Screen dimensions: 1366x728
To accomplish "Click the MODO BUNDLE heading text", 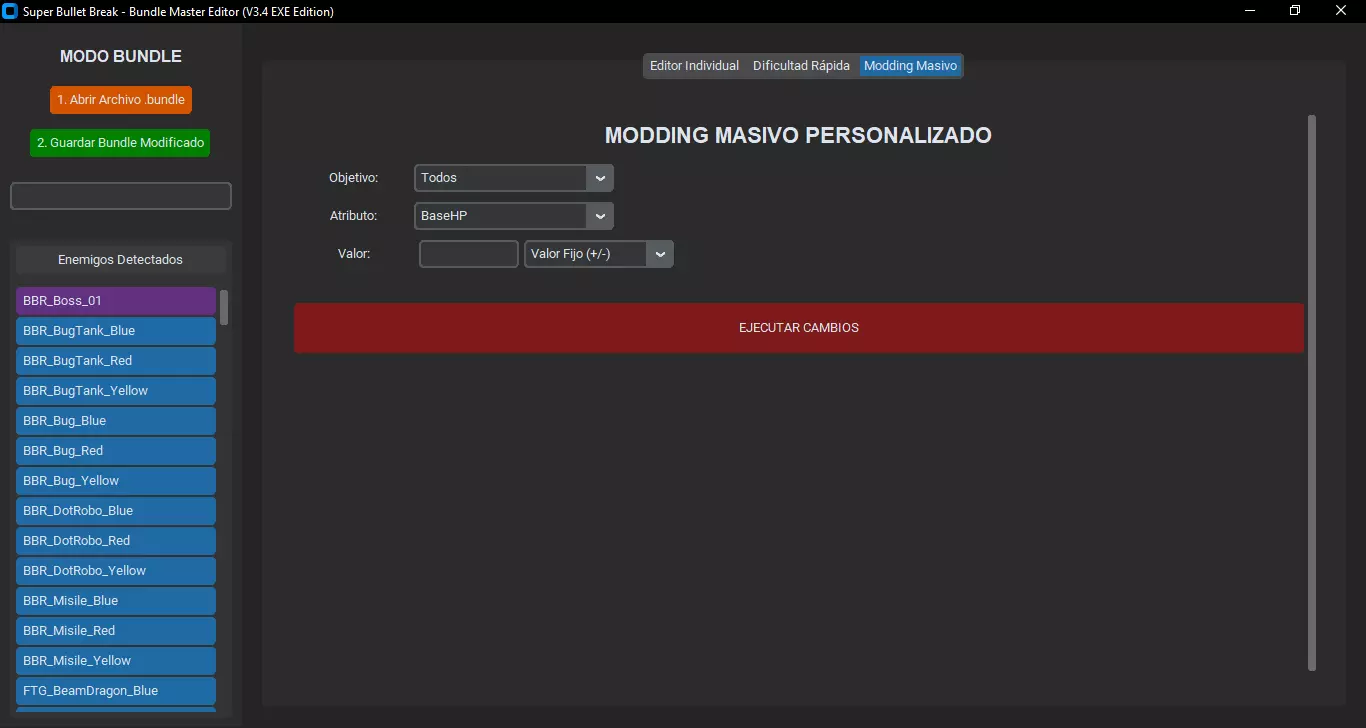I will (x=121, y=57).
